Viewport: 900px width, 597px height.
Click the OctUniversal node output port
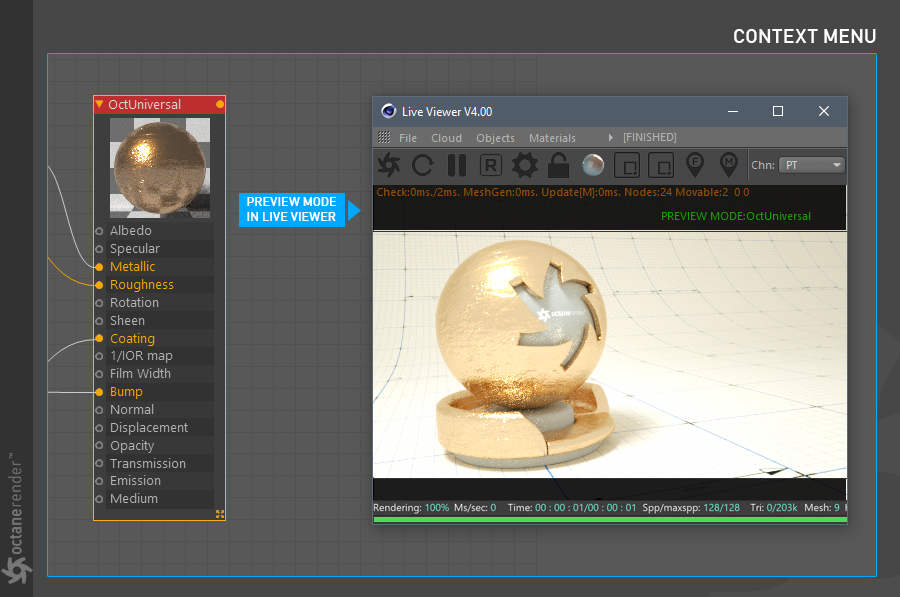[220, 104]
